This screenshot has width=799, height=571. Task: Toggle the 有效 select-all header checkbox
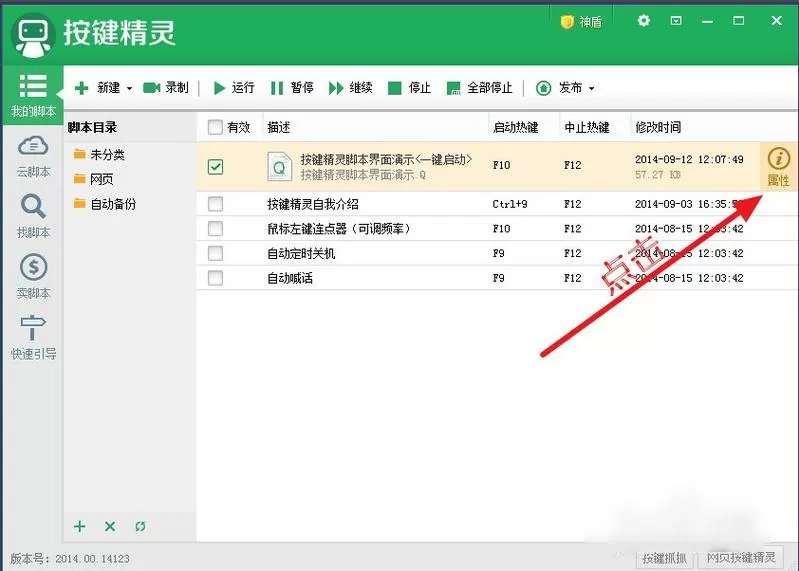215,127
